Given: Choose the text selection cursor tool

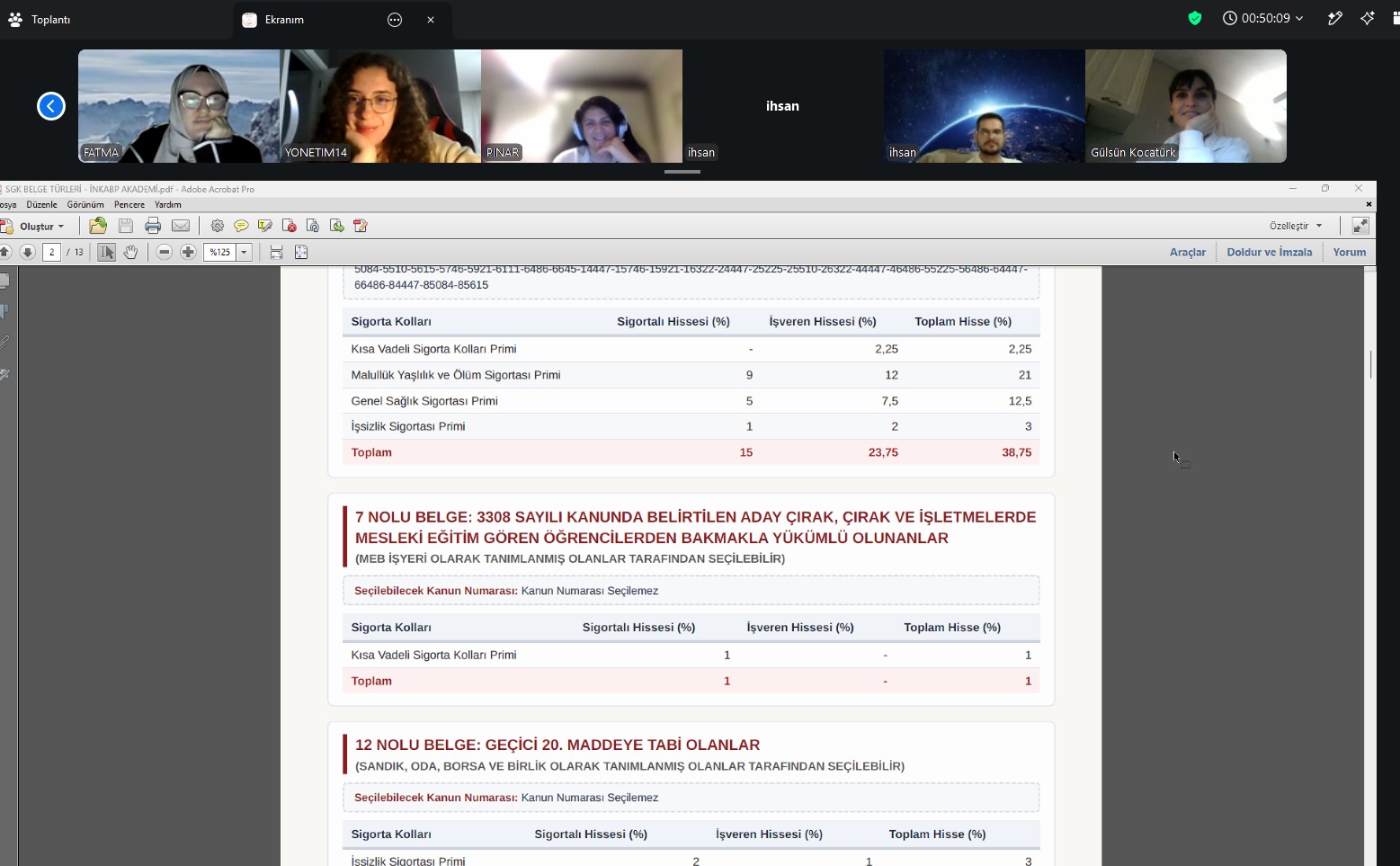Looking at the screenshot, I should (106, 252).
